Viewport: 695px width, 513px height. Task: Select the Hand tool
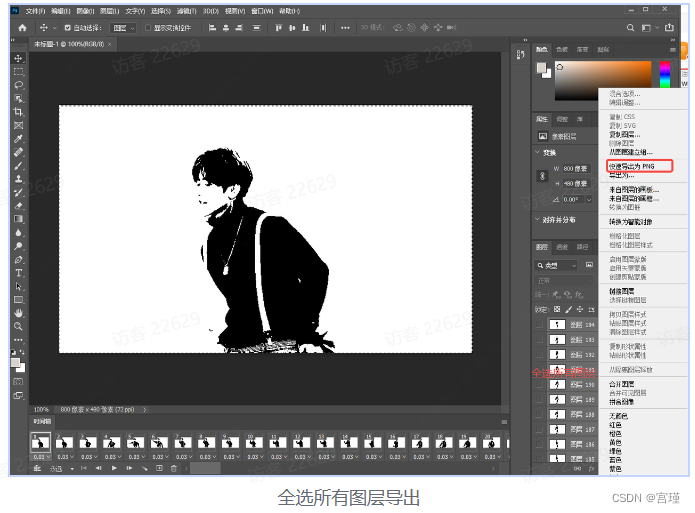point(18,313)
